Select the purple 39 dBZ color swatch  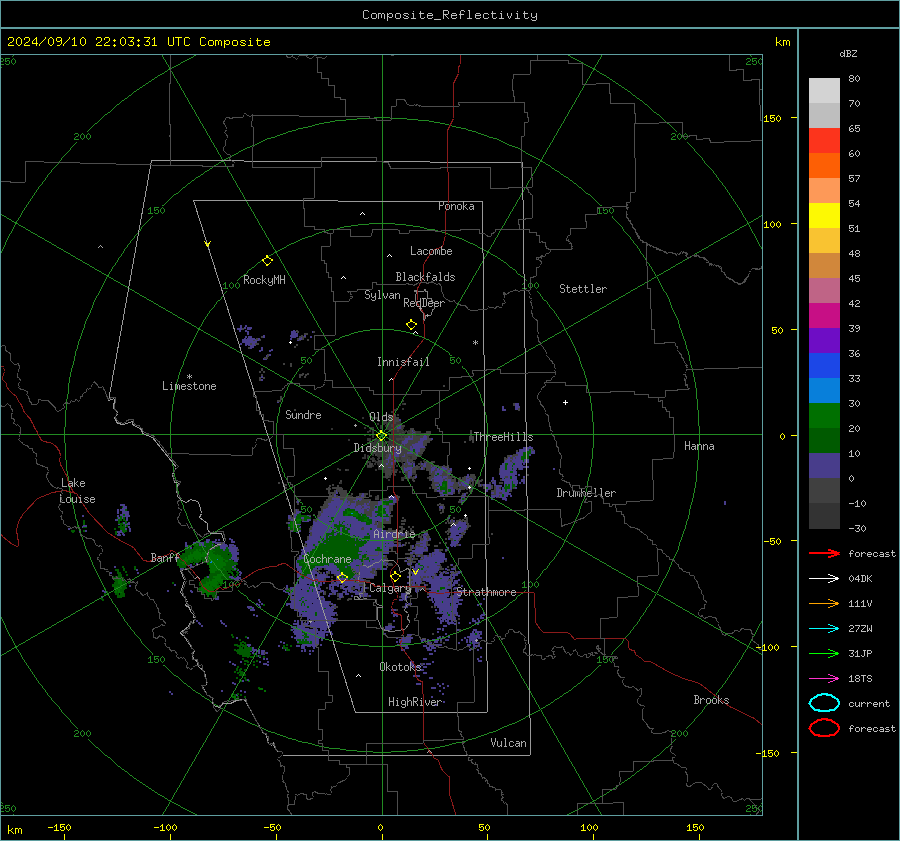(824, 340)
